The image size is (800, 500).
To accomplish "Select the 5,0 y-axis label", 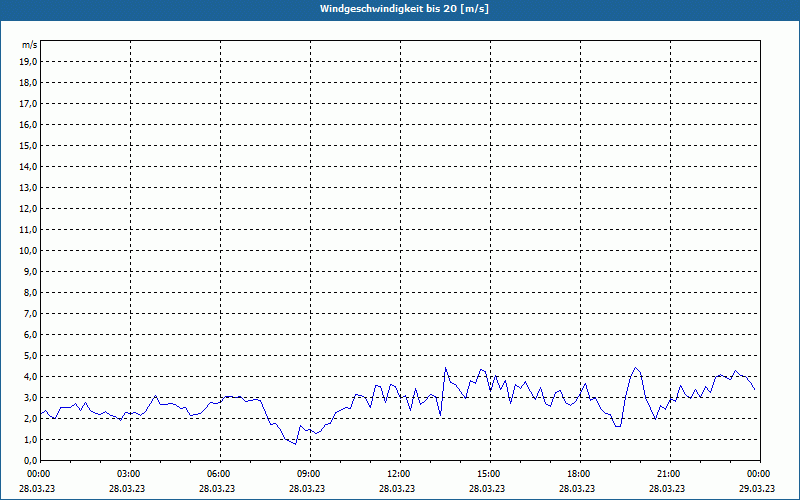I will point(30,356).
